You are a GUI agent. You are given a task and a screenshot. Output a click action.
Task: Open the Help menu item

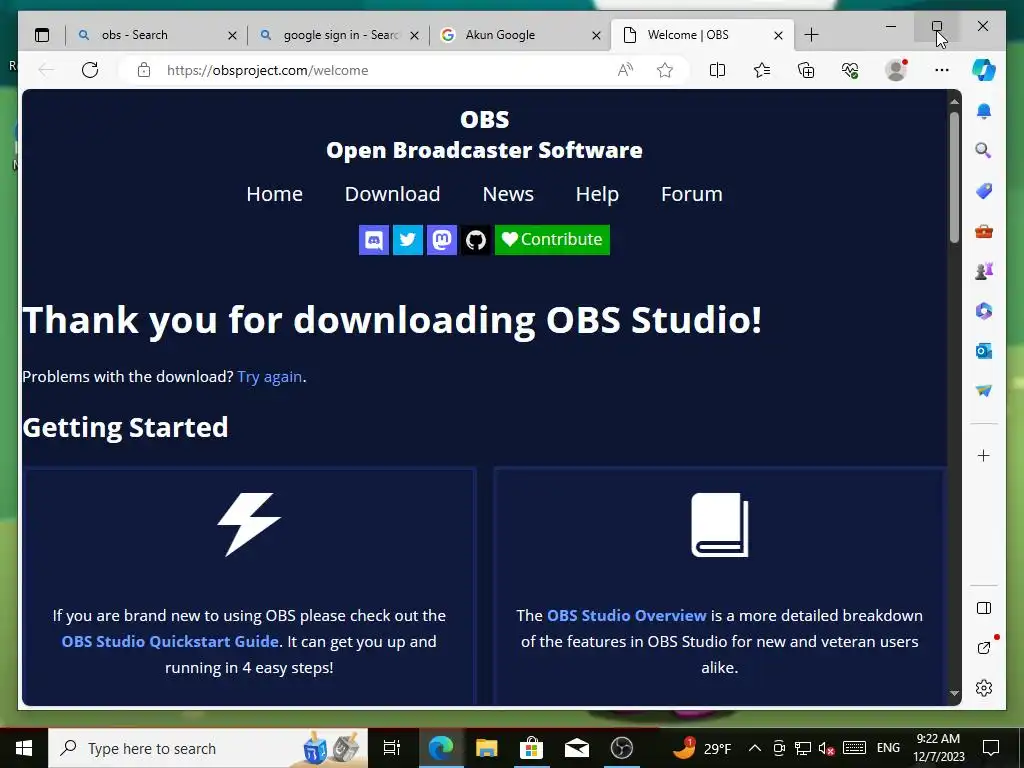point(597,194)
